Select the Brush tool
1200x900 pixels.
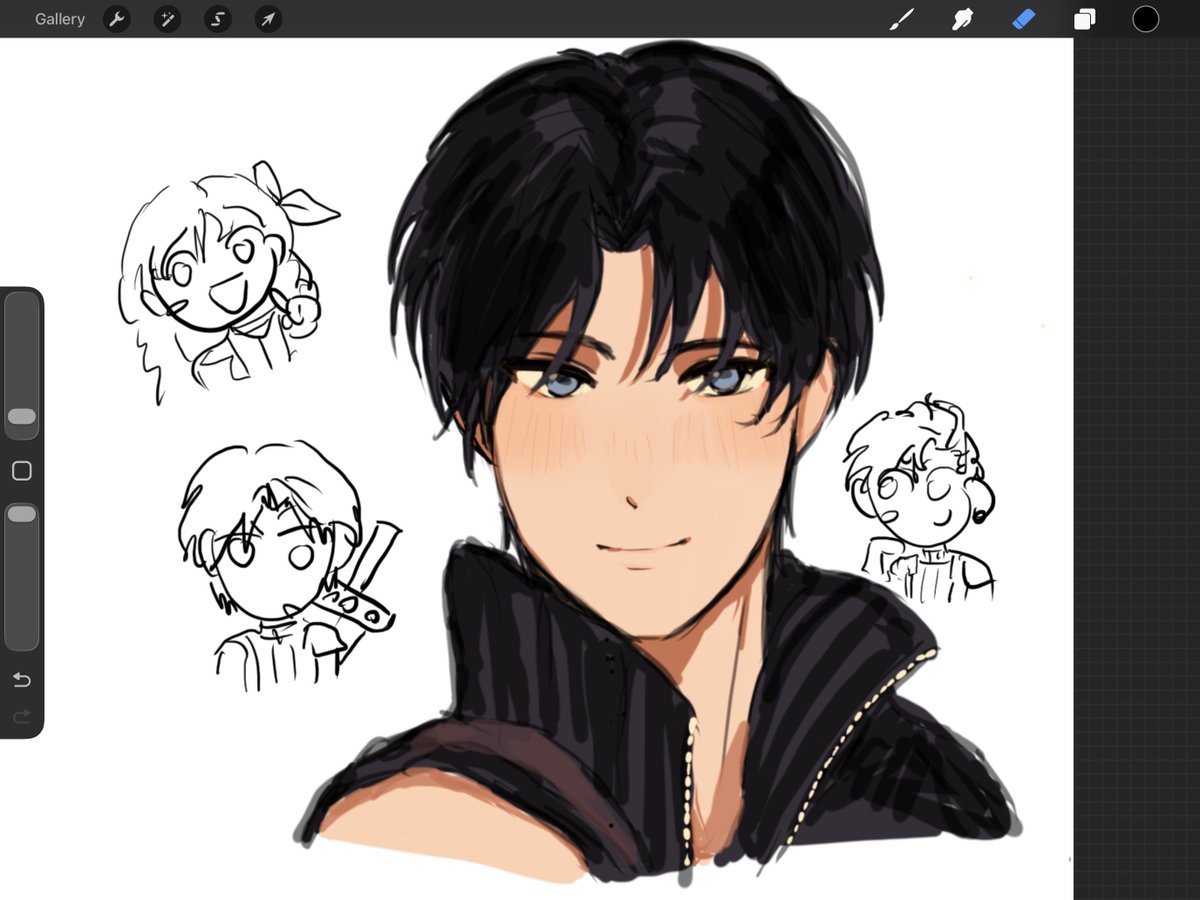[x=902, y=19]
